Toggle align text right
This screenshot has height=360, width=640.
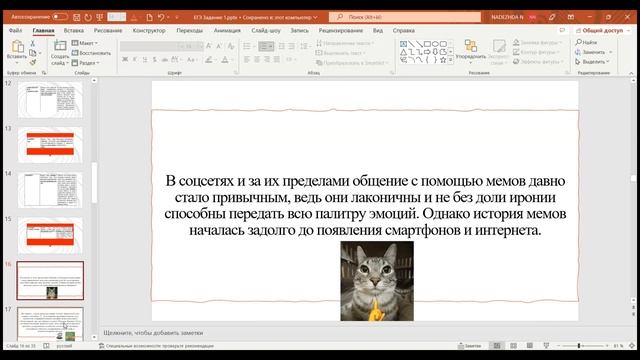267,60
